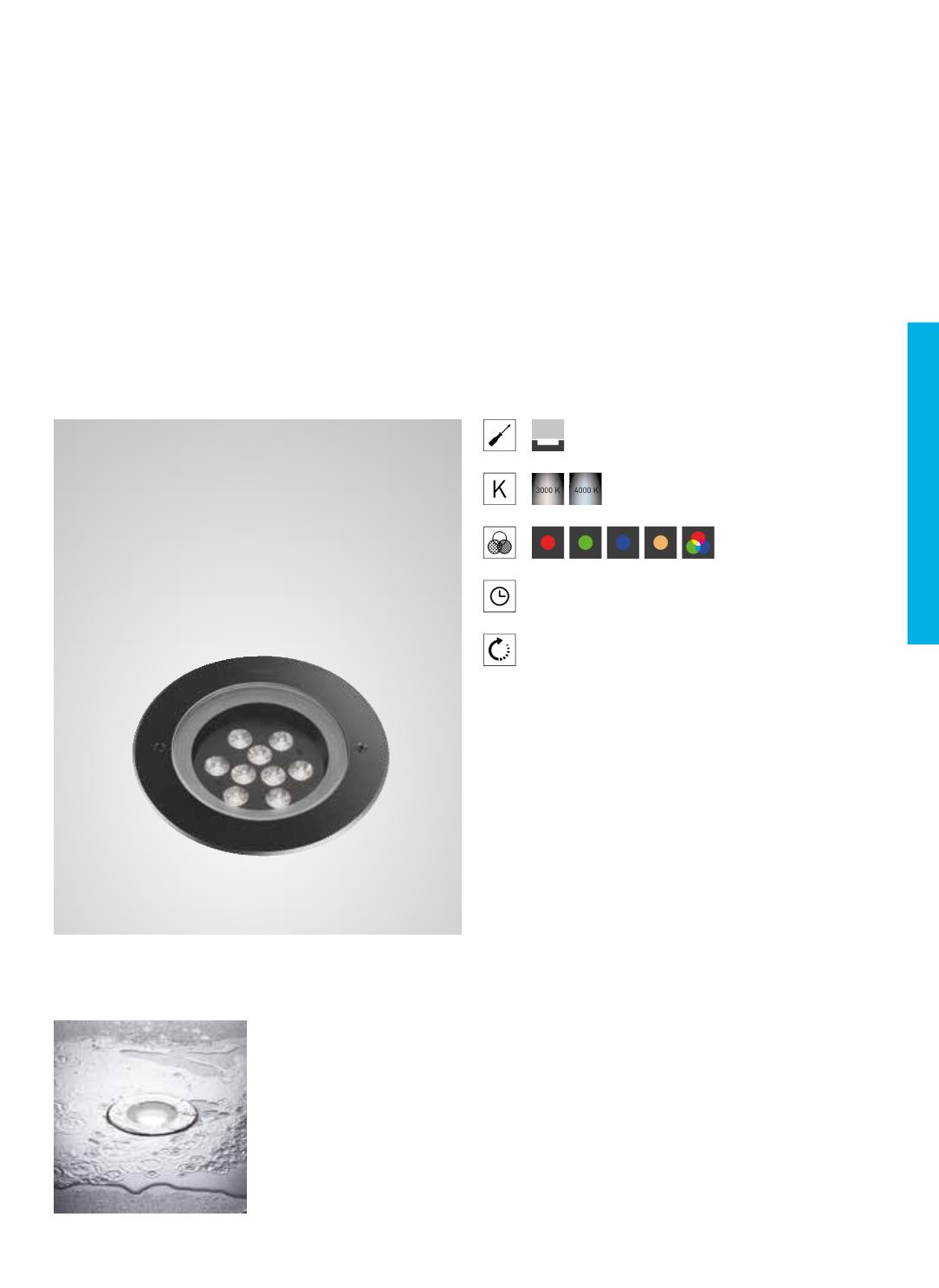Select the red LED color swatch
Viewport: 939px width, 1288px height.
[547, 543]
